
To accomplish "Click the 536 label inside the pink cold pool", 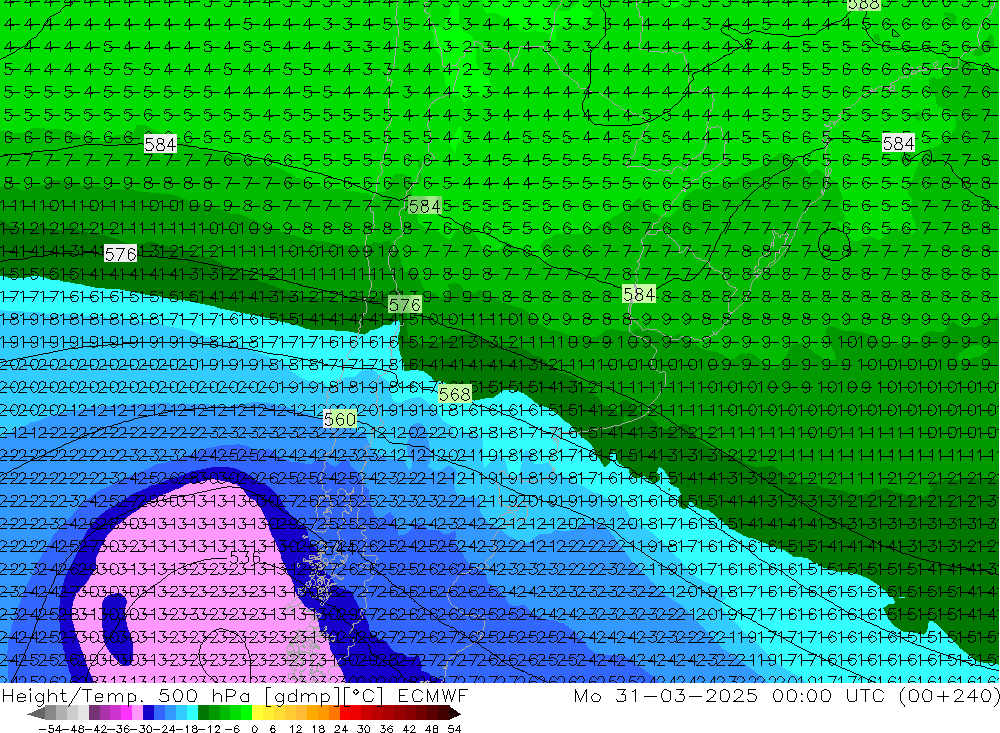I will point(245,558).
